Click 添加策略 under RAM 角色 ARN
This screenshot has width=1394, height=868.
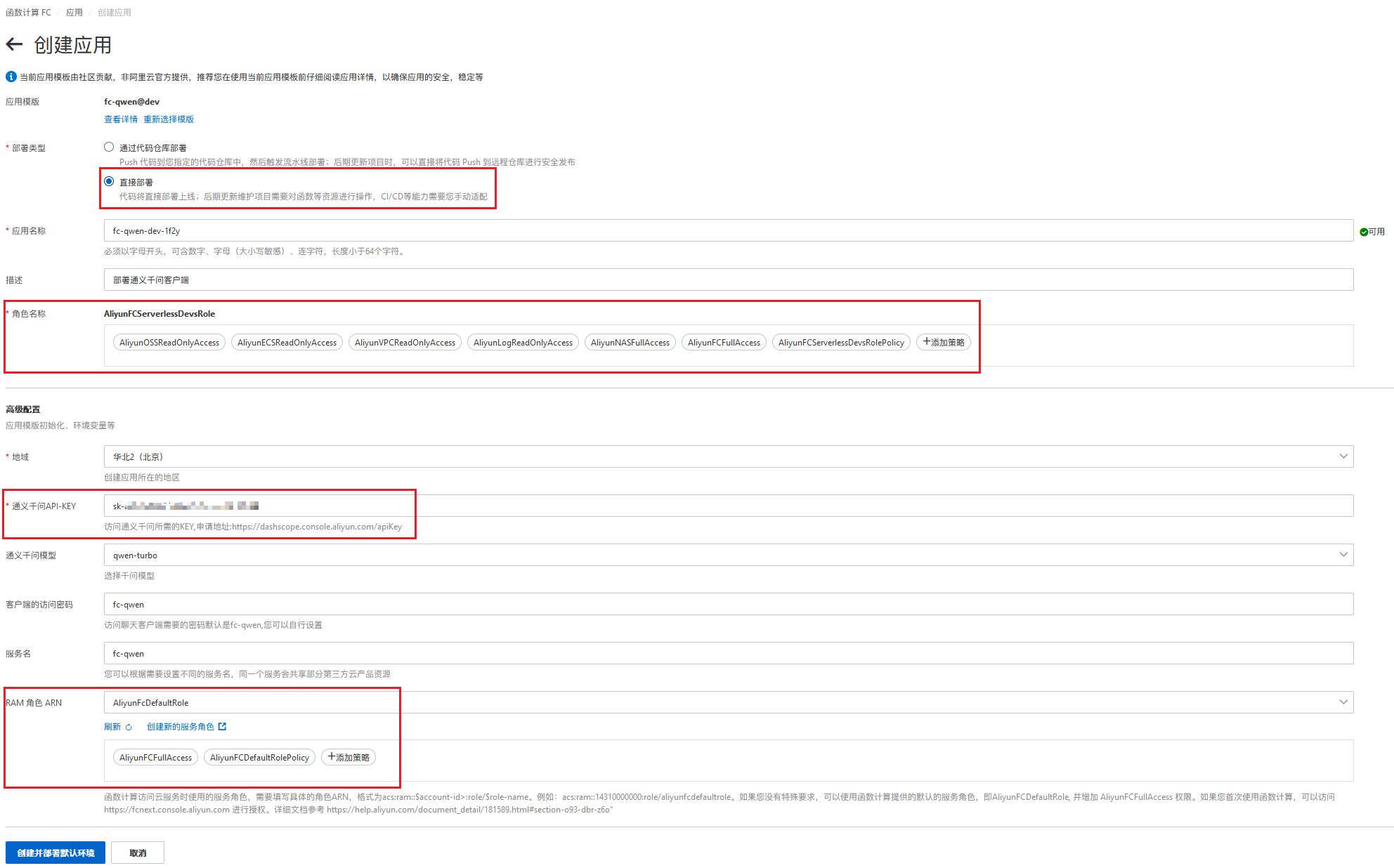point(348,758)
